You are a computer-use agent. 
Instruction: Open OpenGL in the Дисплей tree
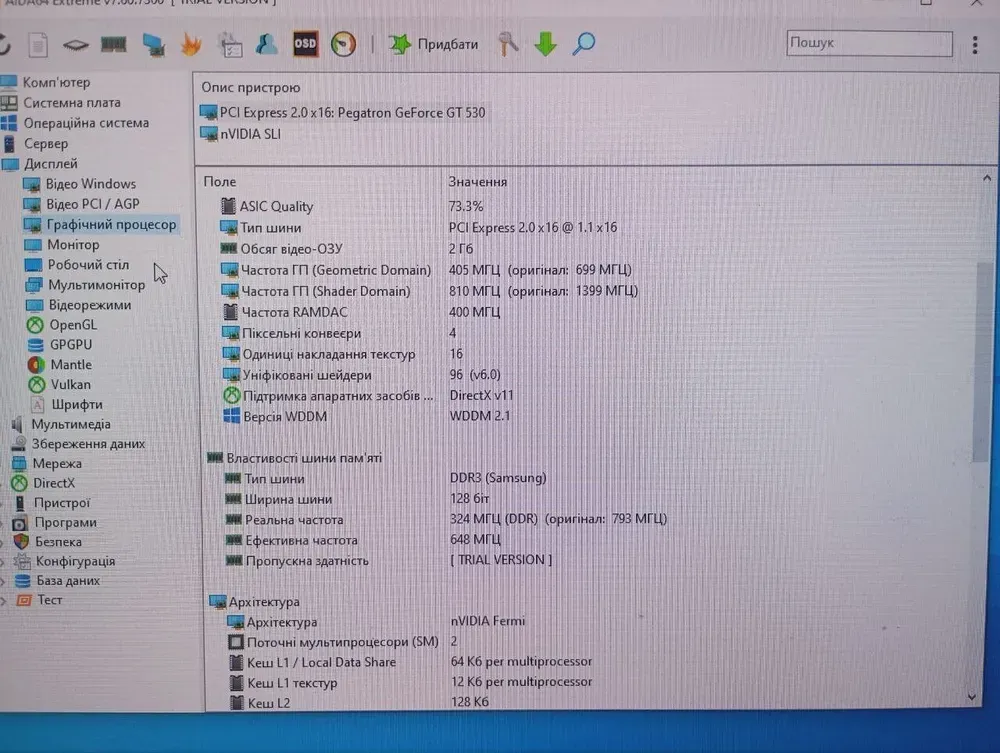(x=73, y=325)
